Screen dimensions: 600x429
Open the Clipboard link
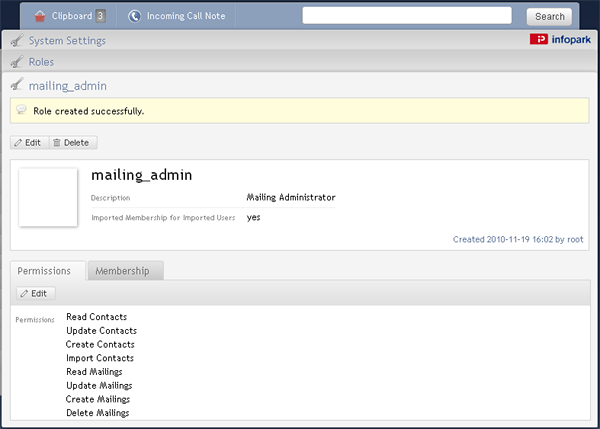click(72, 16)
